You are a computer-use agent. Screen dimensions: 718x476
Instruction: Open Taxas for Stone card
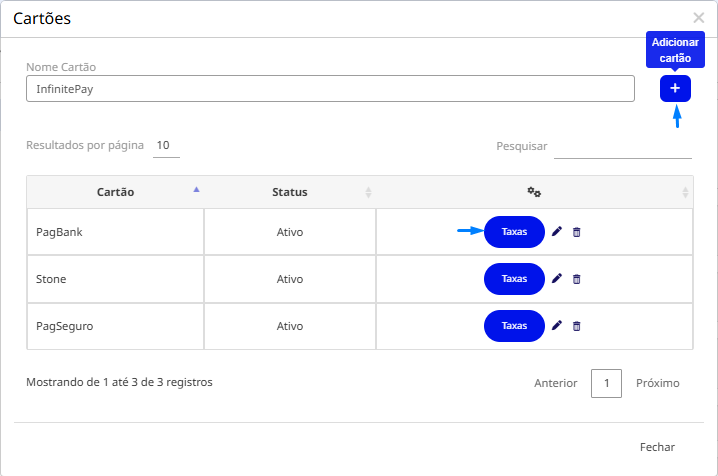pos(514,279)
